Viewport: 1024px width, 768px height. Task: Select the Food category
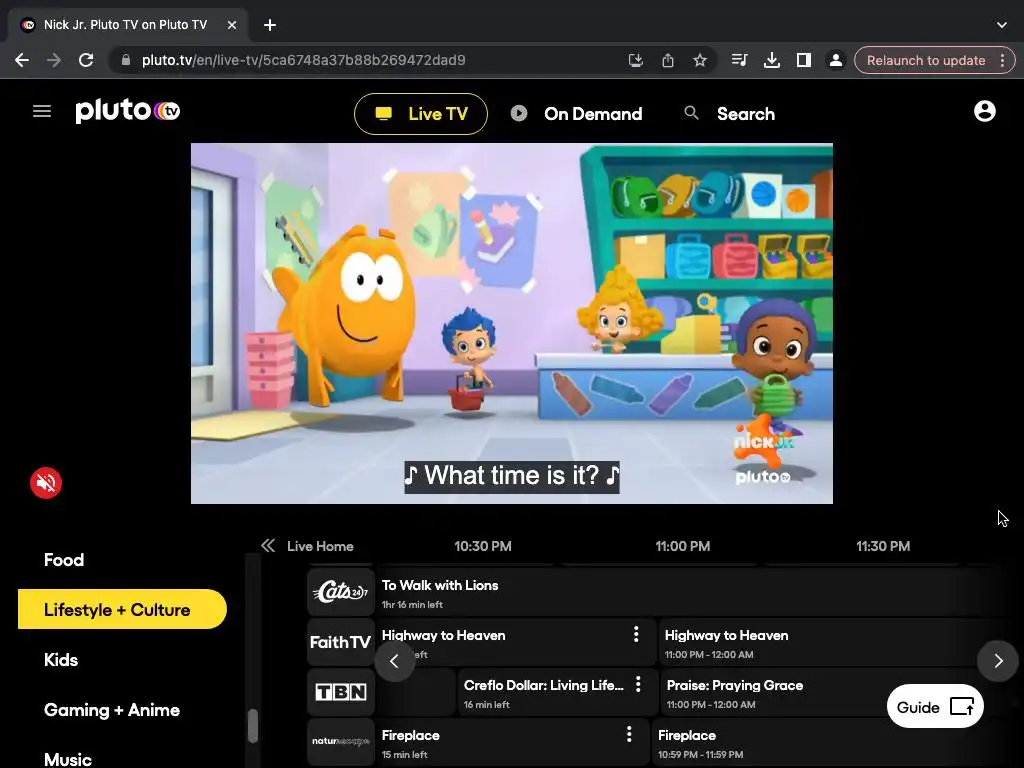pyautogui.click(x=64, y=560)
